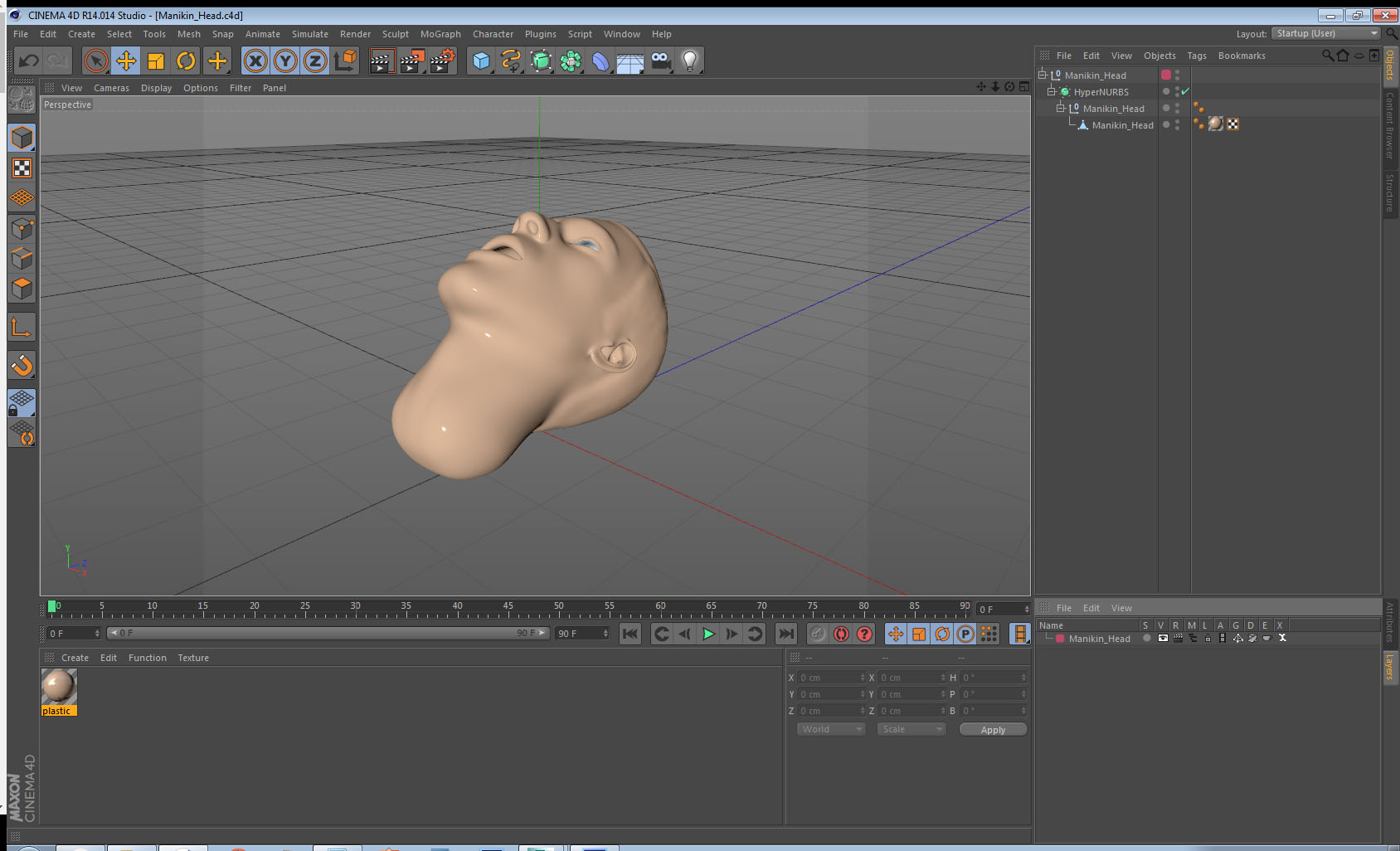Screen dimensions: 1400x851
Task: Click the Undo arrow icon
Action: (29, 61)
